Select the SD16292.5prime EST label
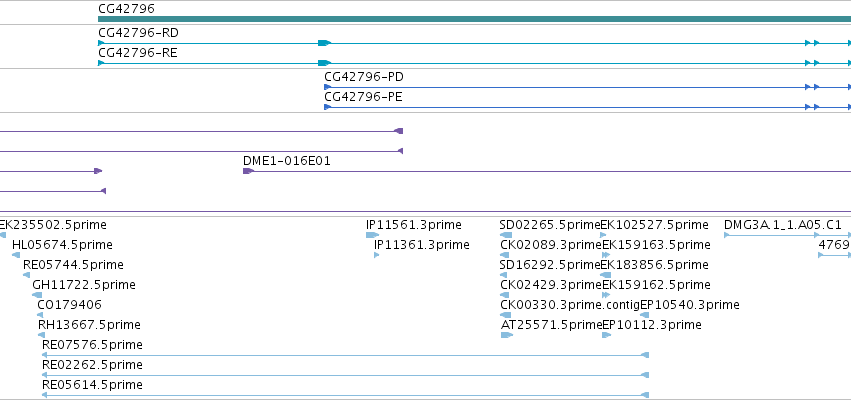This screenshot has width=851, height=400. (x=550, y=265)
